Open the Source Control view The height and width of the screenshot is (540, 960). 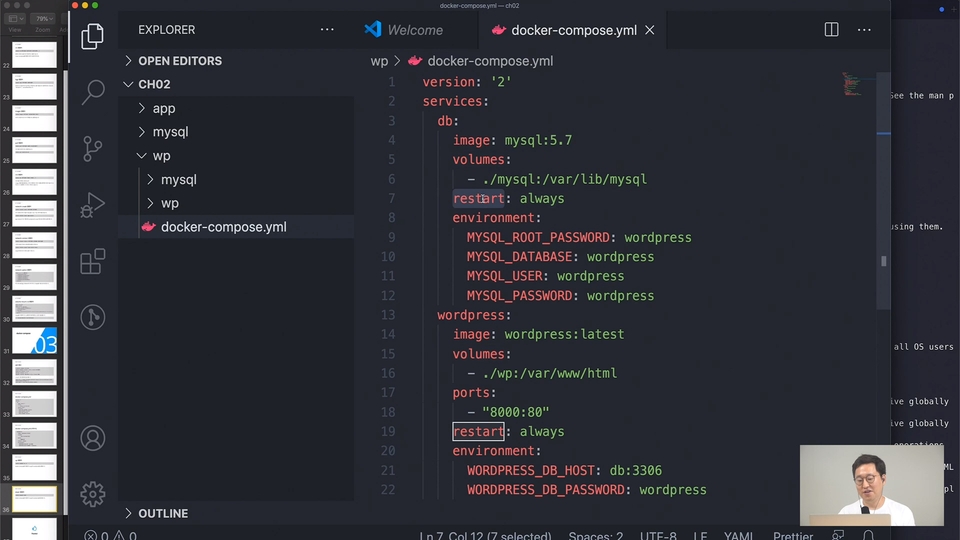(x=92, y=149)
